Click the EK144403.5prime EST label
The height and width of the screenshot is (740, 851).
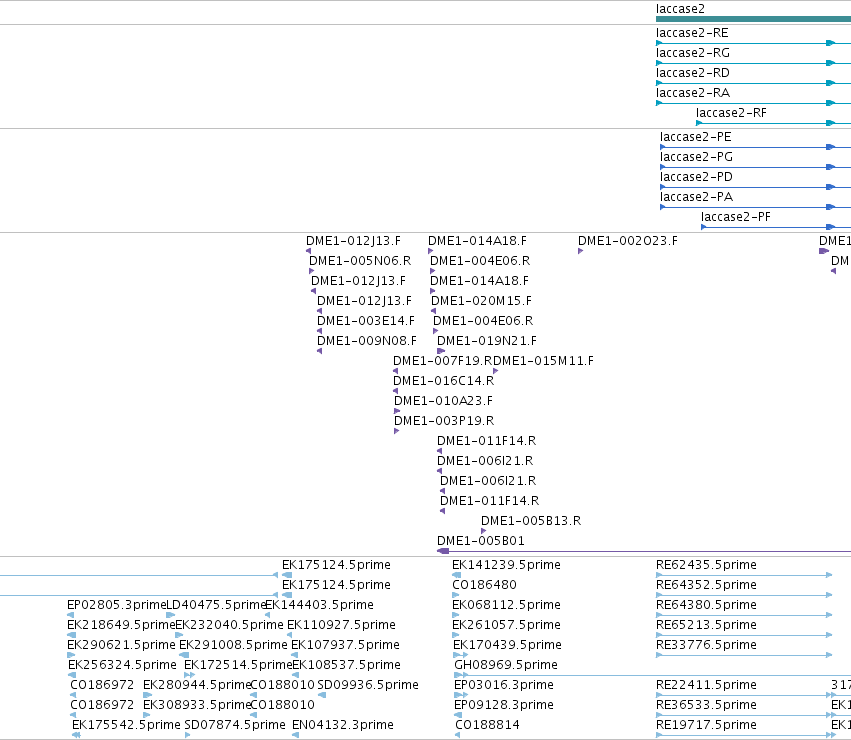pos(319,605)
